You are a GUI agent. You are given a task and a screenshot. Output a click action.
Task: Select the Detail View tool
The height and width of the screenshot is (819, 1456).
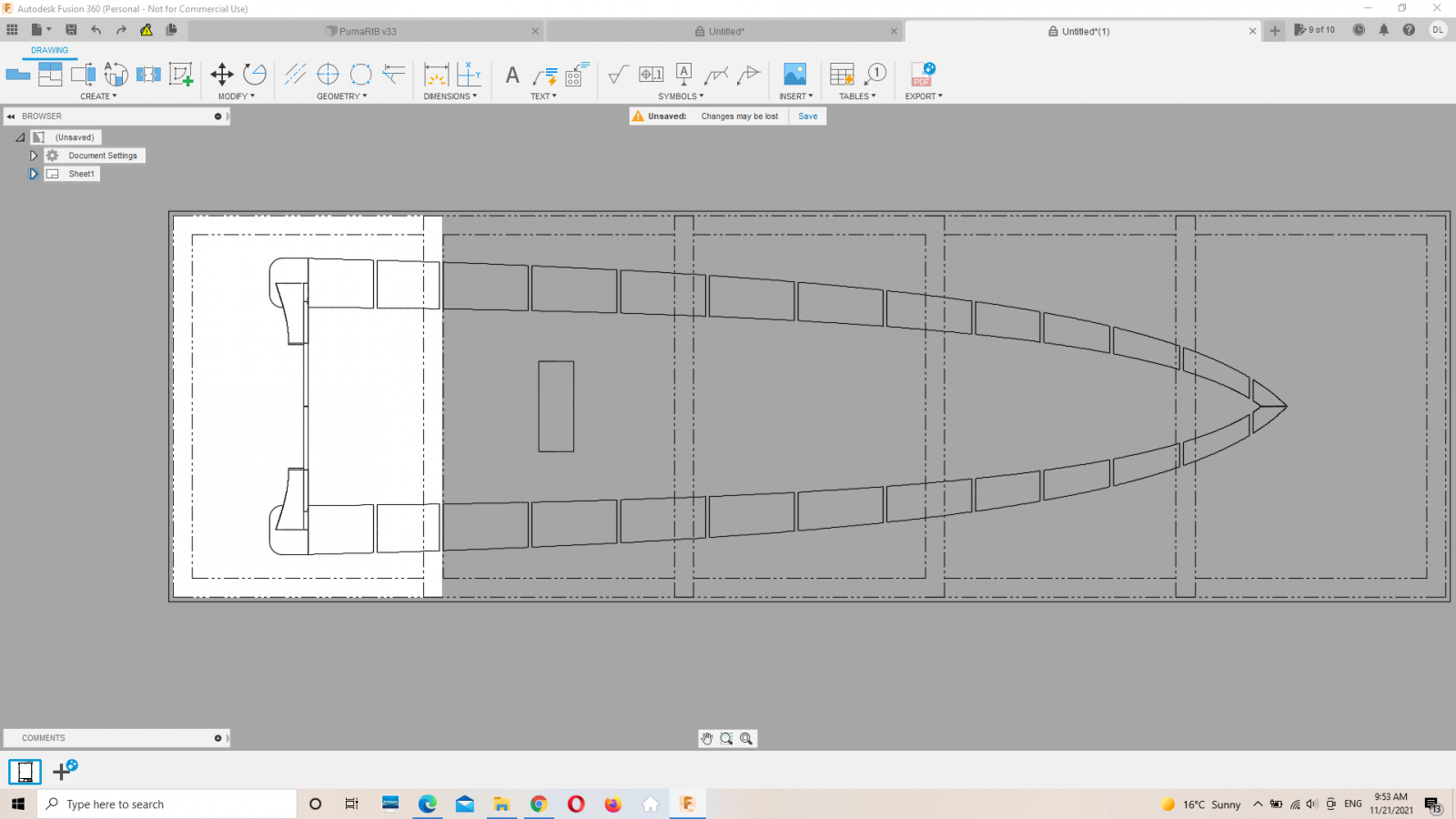116,74
